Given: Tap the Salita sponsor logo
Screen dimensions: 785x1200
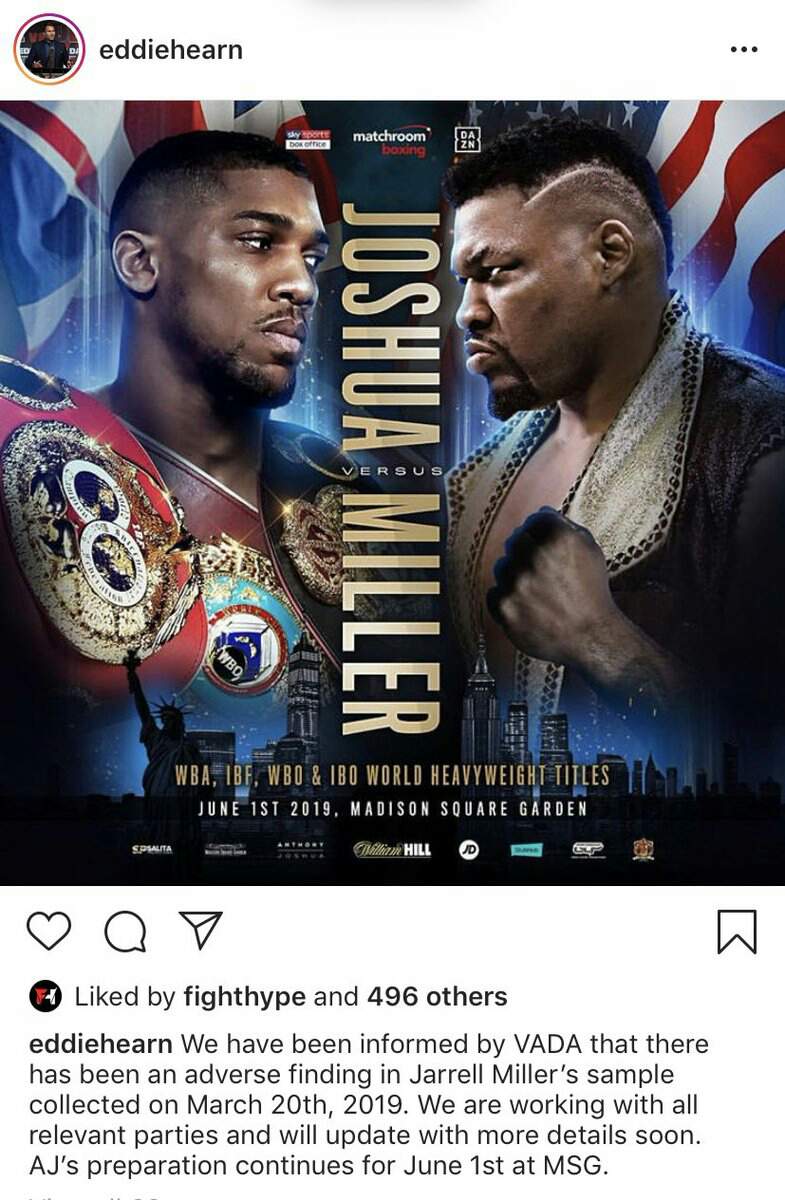Looking at the screenshot, I should [x=152, y=850].
